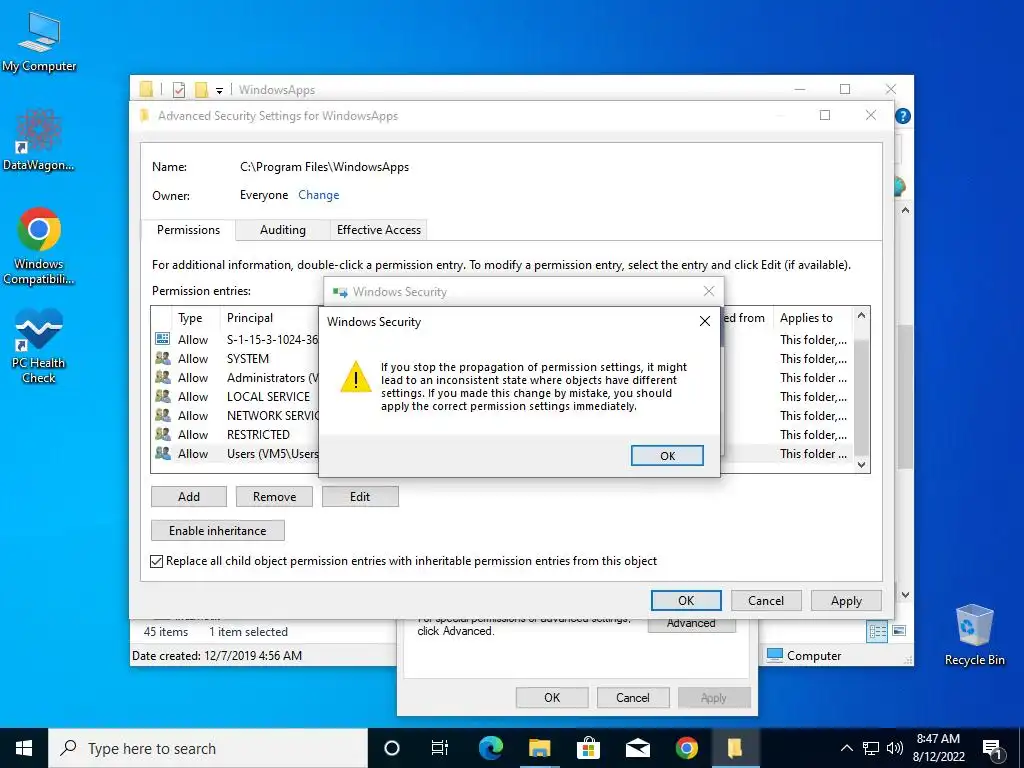Click the network icon in system tray

tap(871, 748)
